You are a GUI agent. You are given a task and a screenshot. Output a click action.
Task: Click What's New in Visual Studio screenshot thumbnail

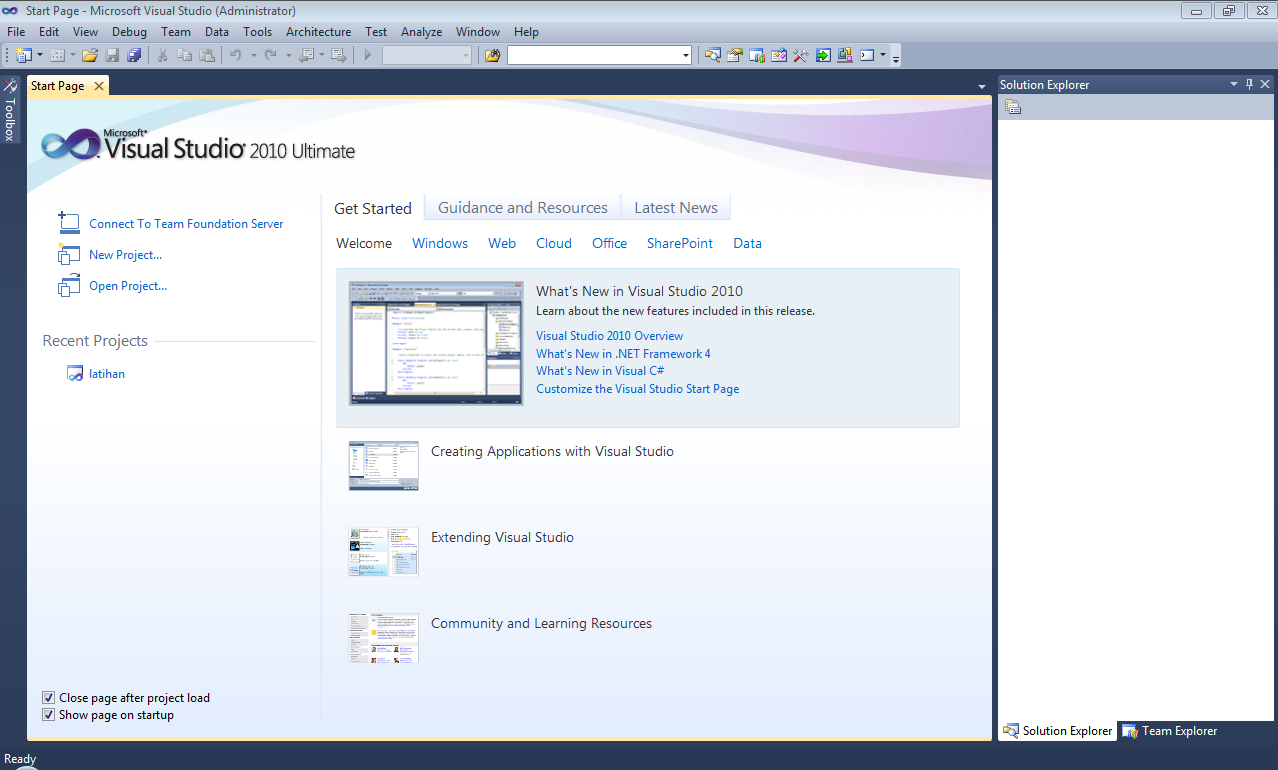[x=436, y=343]
